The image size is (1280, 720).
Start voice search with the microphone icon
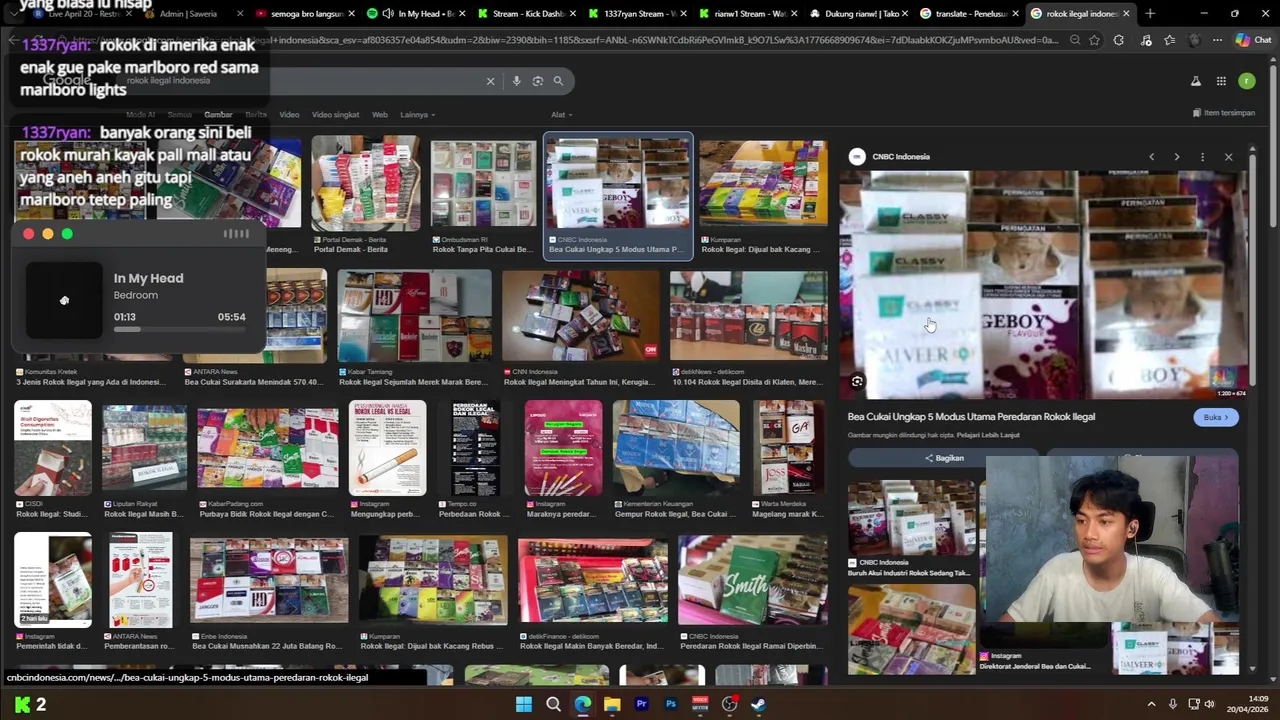click(516, 81)
